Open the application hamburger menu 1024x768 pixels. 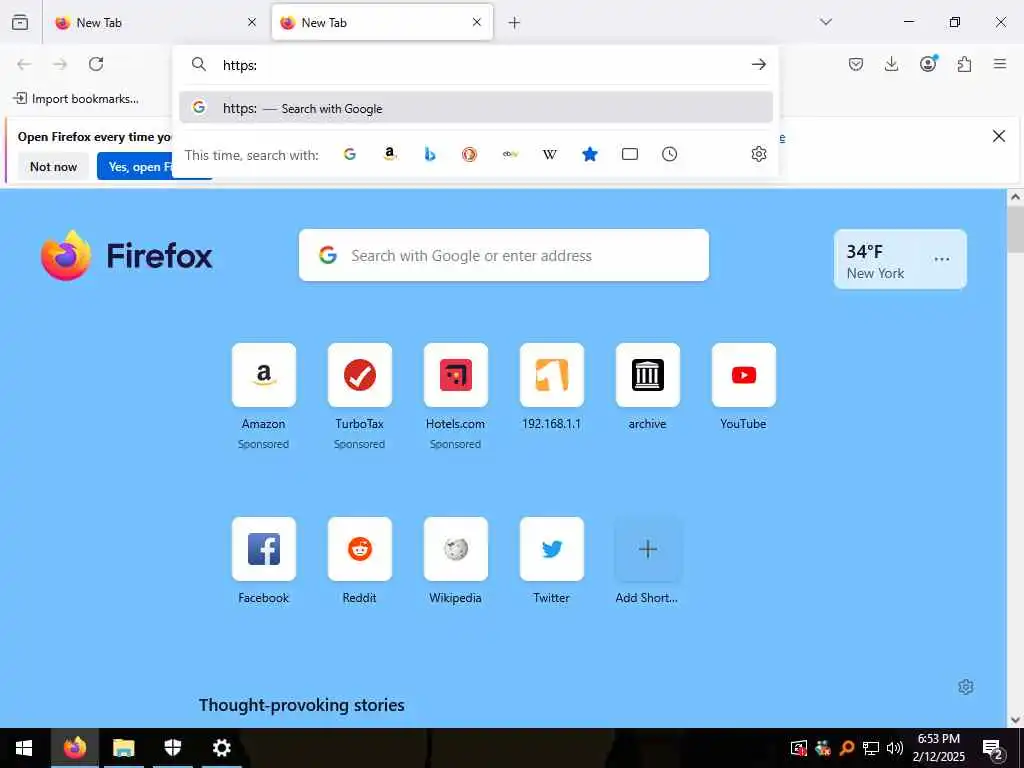[1000, 64]
